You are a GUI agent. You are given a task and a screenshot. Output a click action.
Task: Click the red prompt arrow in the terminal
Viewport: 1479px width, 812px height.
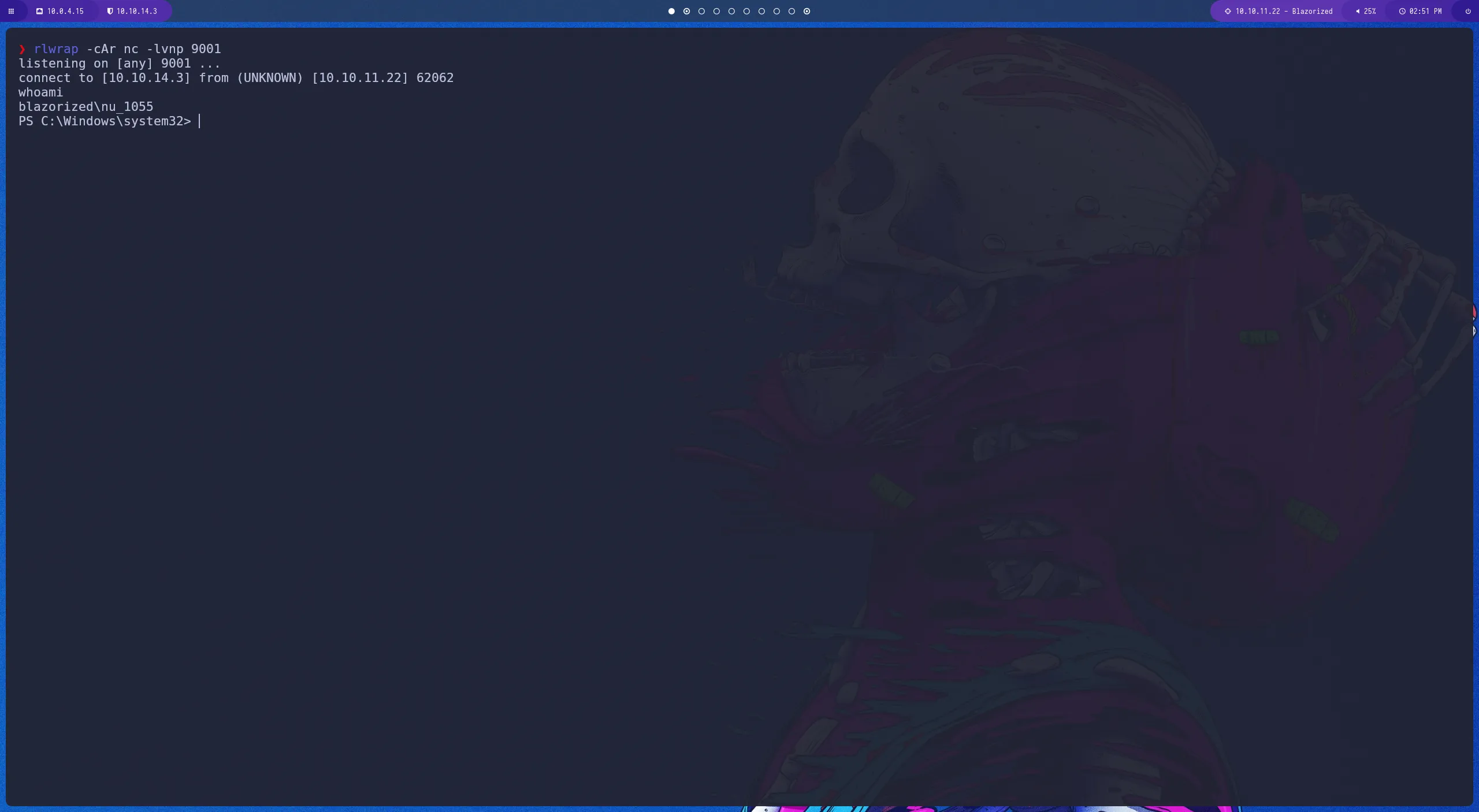[x=22, y=49]
